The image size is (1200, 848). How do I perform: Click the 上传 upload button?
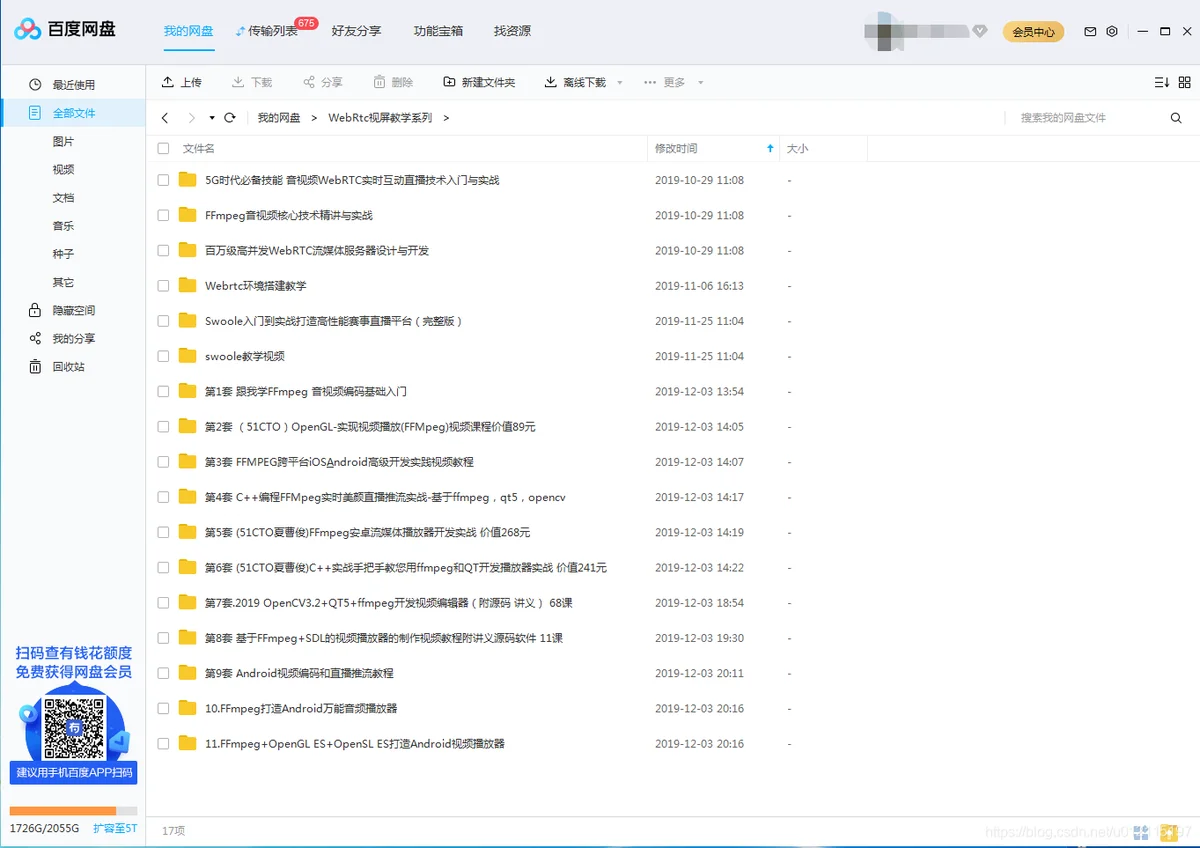pos(182,82)
